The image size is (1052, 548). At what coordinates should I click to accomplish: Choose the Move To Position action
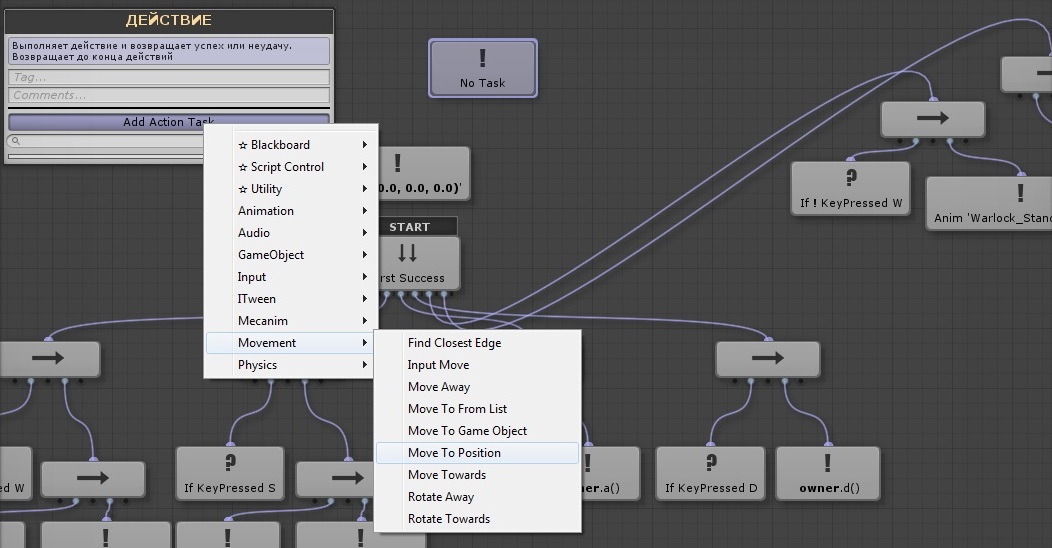(477, 453)
